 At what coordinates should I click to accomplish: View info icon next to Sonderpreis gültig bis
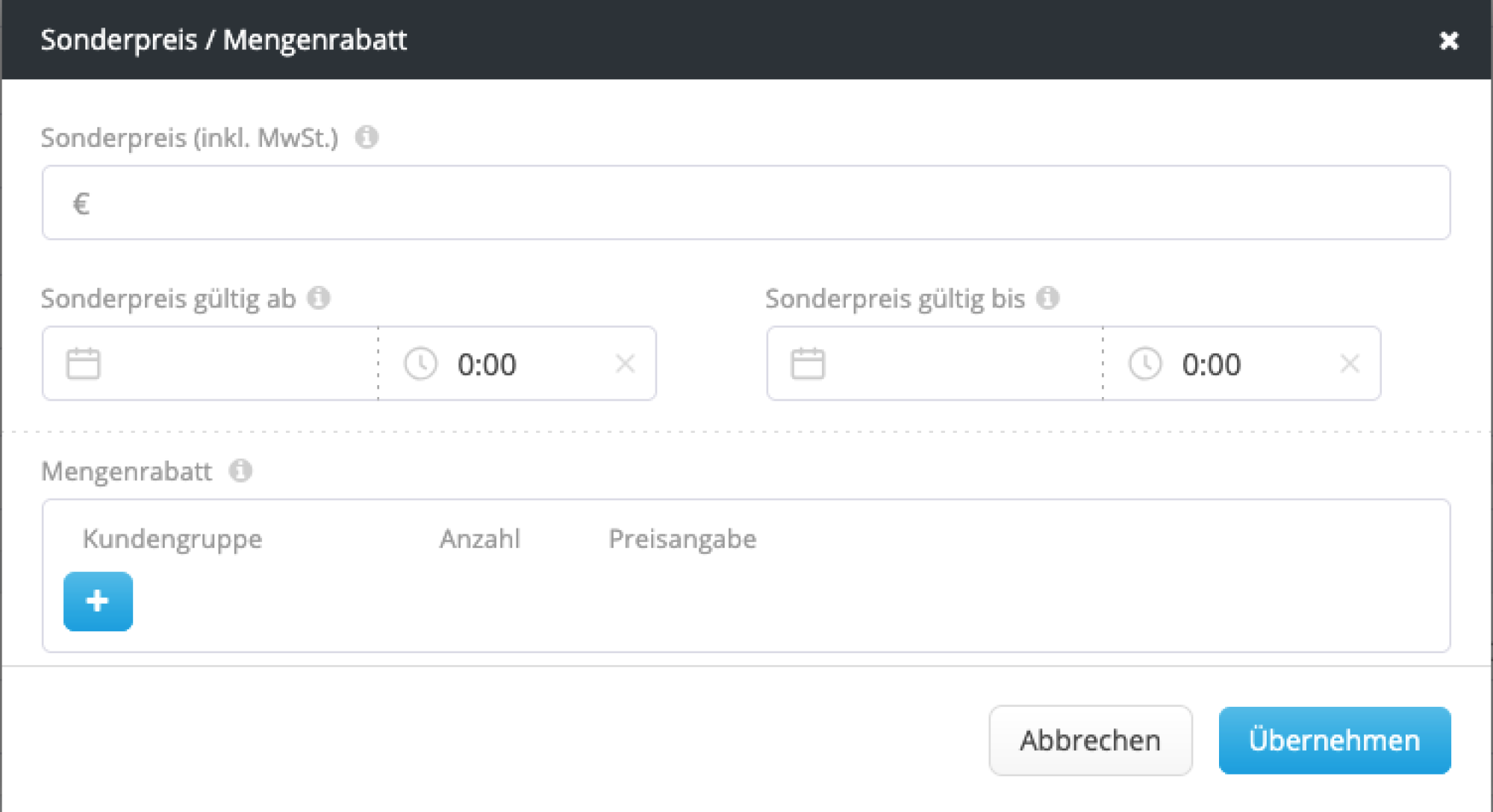coord(1049,298)
